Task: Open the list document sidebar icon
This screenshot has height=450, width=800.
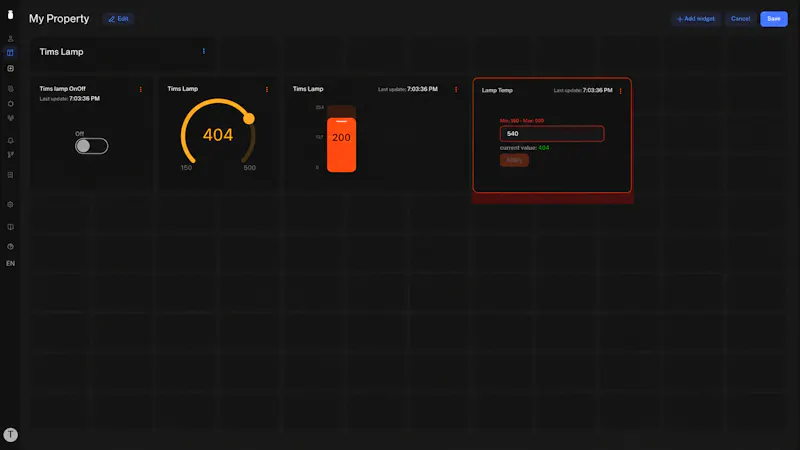Action: pyautogui.click(x=10, y=175)
